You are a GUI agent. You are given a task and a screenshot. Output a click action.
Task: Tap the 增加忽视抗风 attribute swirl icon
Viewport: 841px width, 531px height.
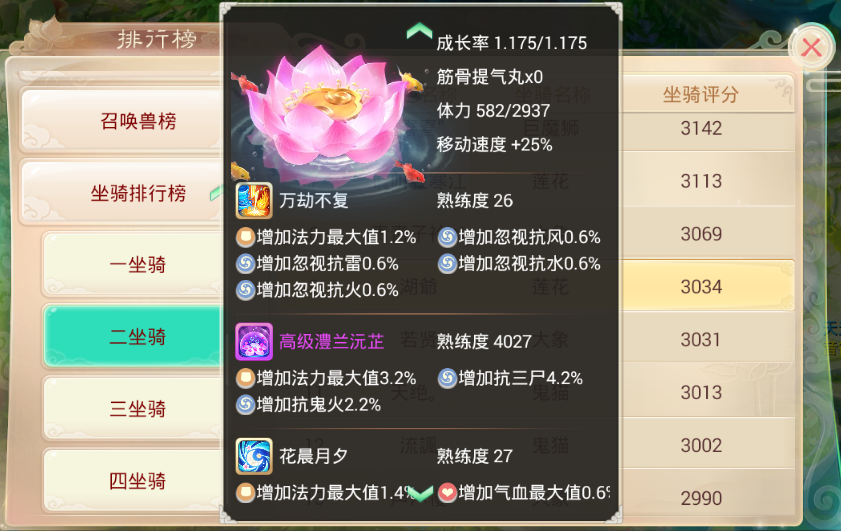tap(447, 237)
